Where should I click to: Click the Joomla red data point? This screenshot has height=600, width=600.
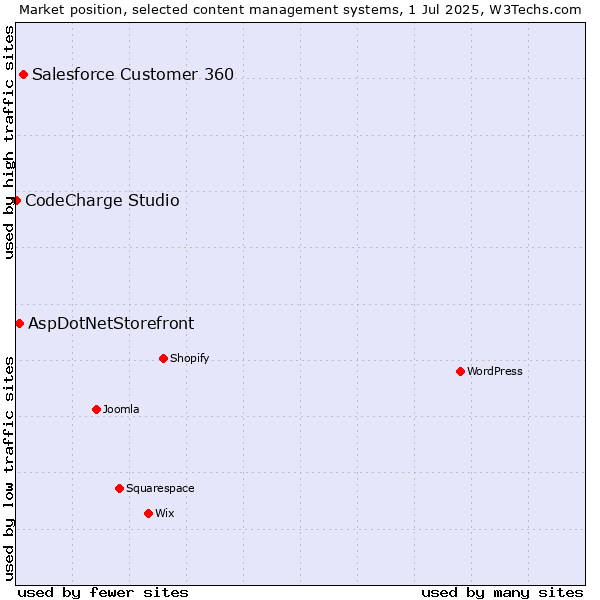(x=96, y=409)
